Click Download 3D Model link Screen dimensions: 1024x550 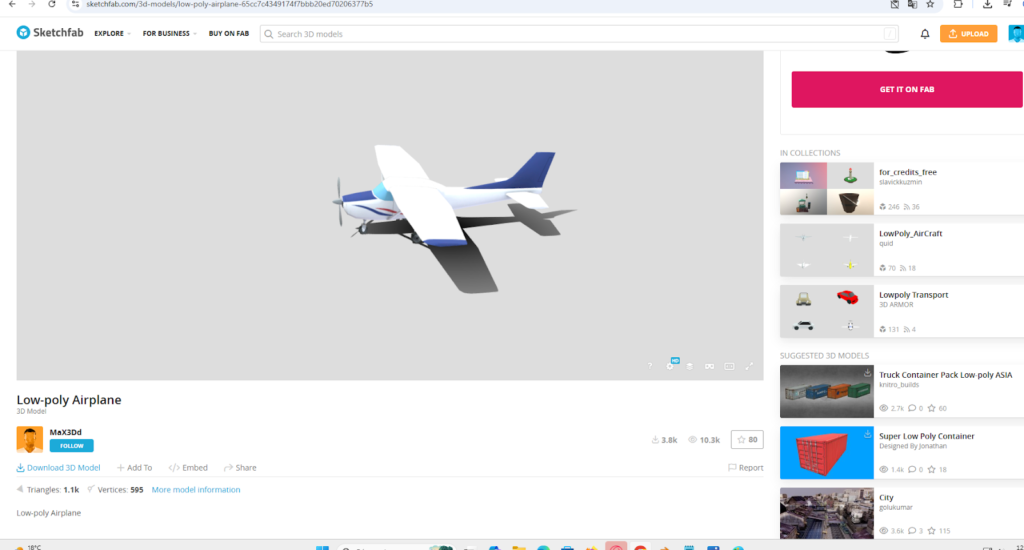[58, 468]
